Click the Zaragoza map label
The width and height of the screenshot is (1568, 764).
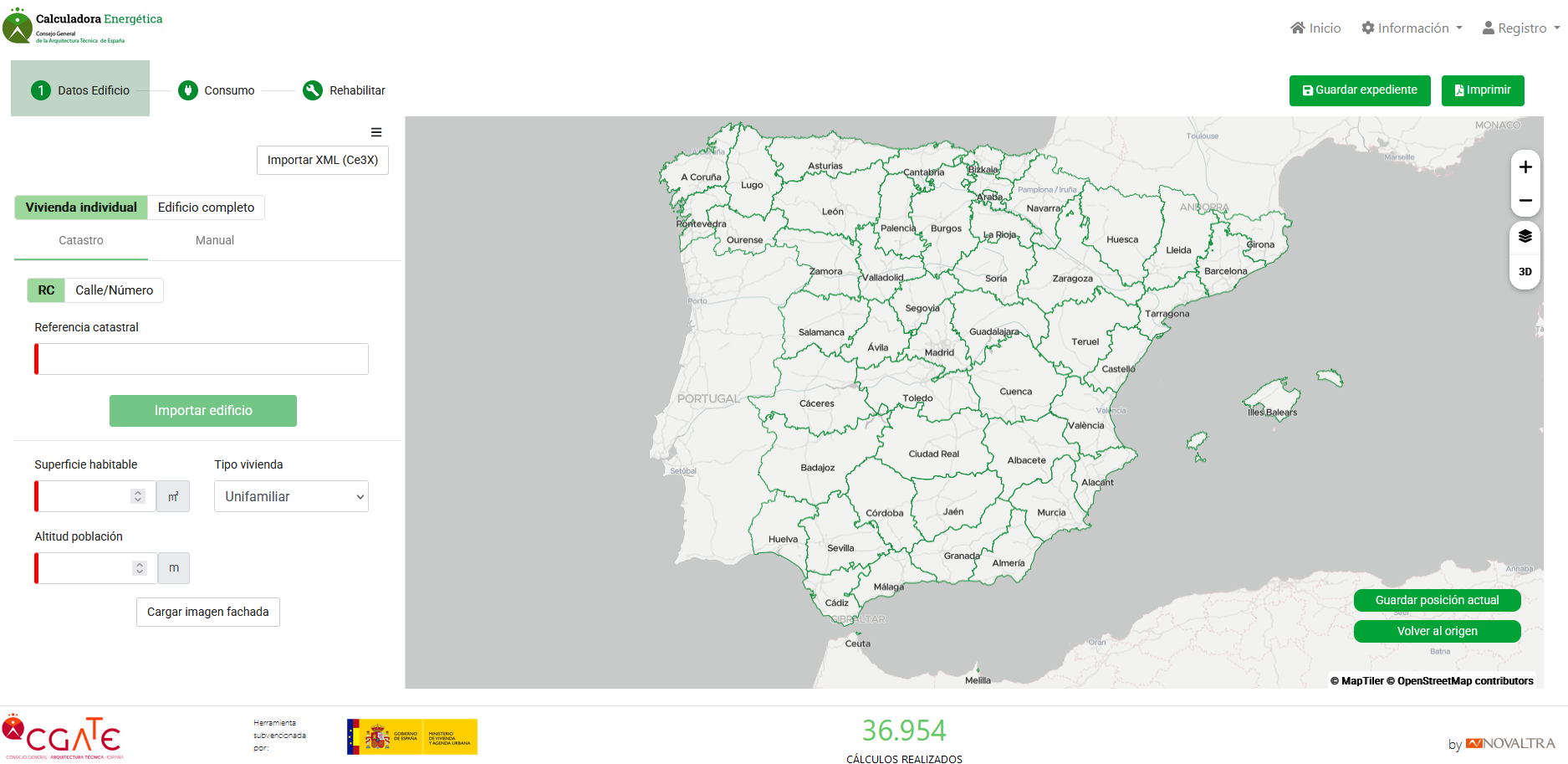coord(1073,279)
